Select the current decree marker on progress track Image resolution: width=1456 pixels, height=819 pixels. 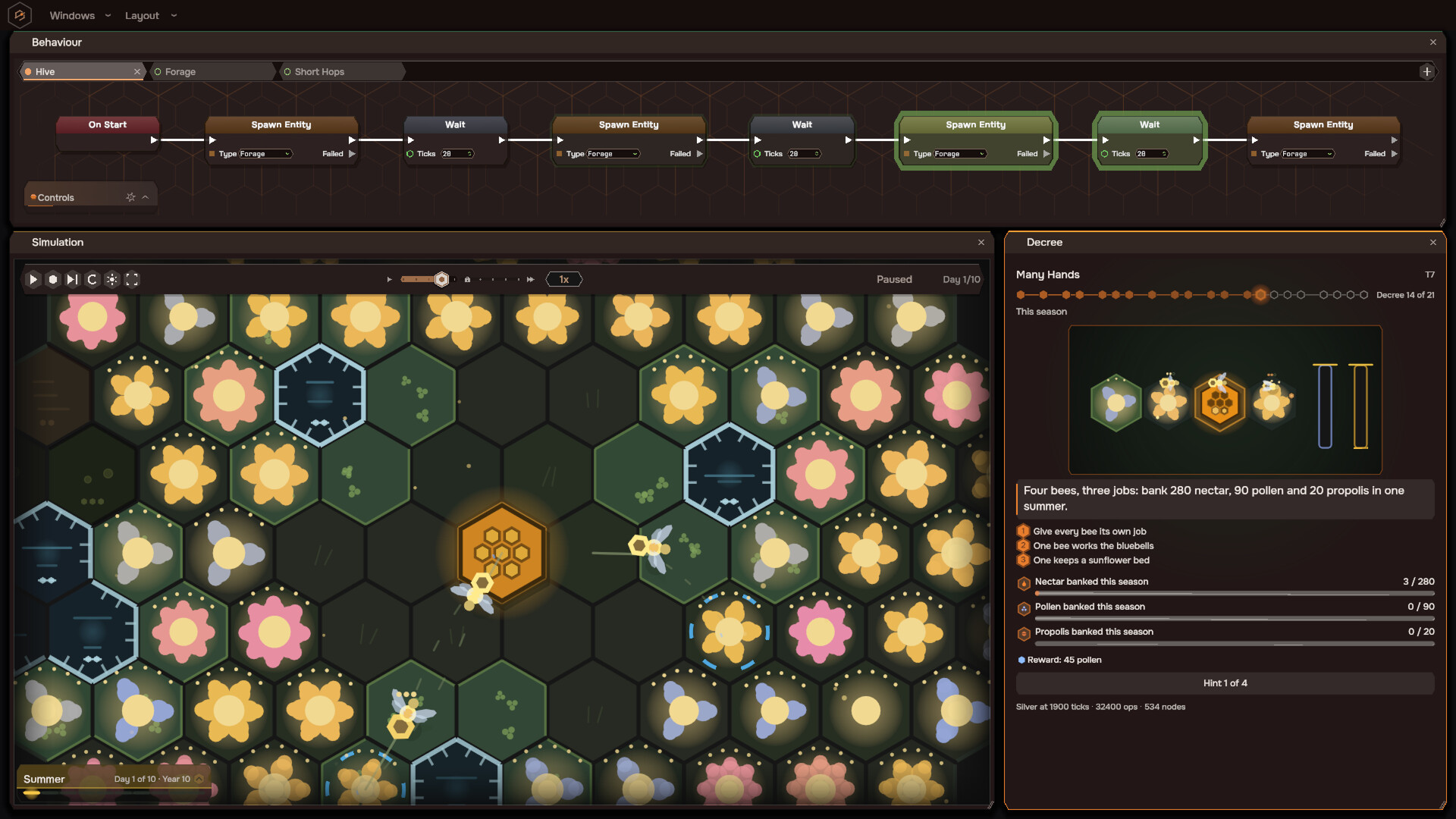[x=1260, y=295]
